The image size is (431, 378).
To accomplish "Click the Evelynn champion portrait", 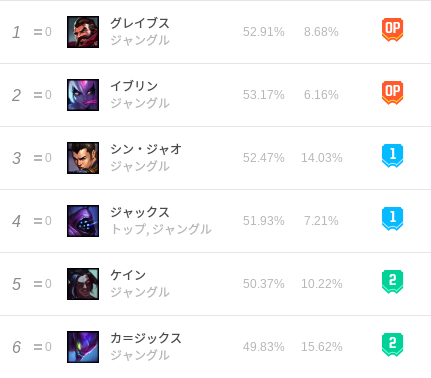I will 83,95.
